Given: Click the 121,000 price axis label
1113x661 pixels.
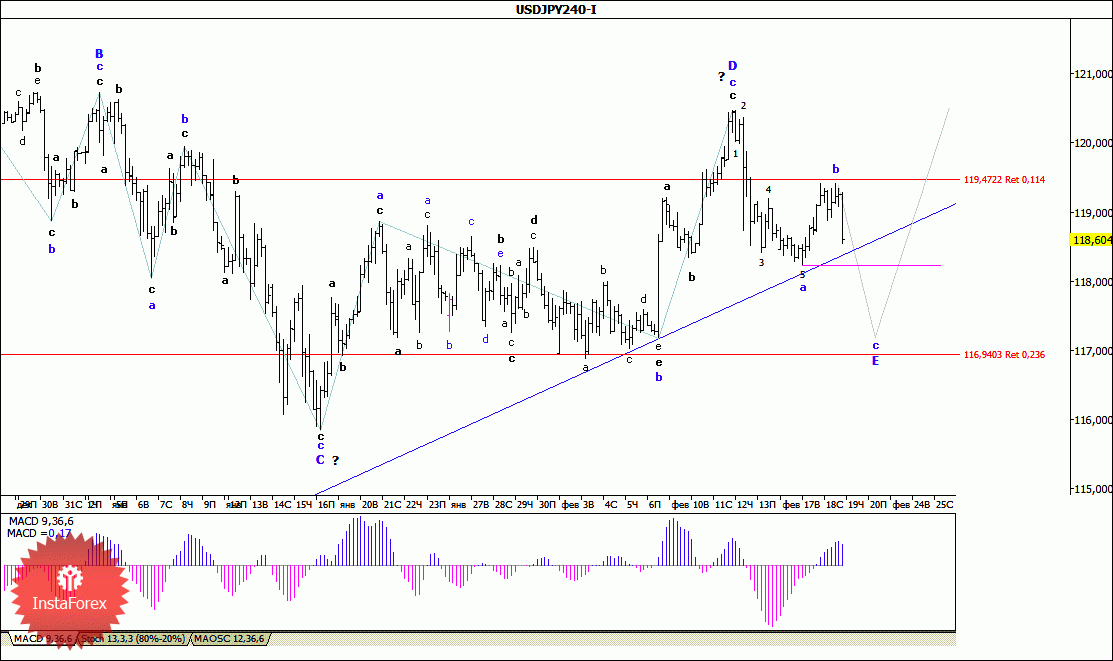Looking at the screenshot, I should click(x=1092, y=74).
